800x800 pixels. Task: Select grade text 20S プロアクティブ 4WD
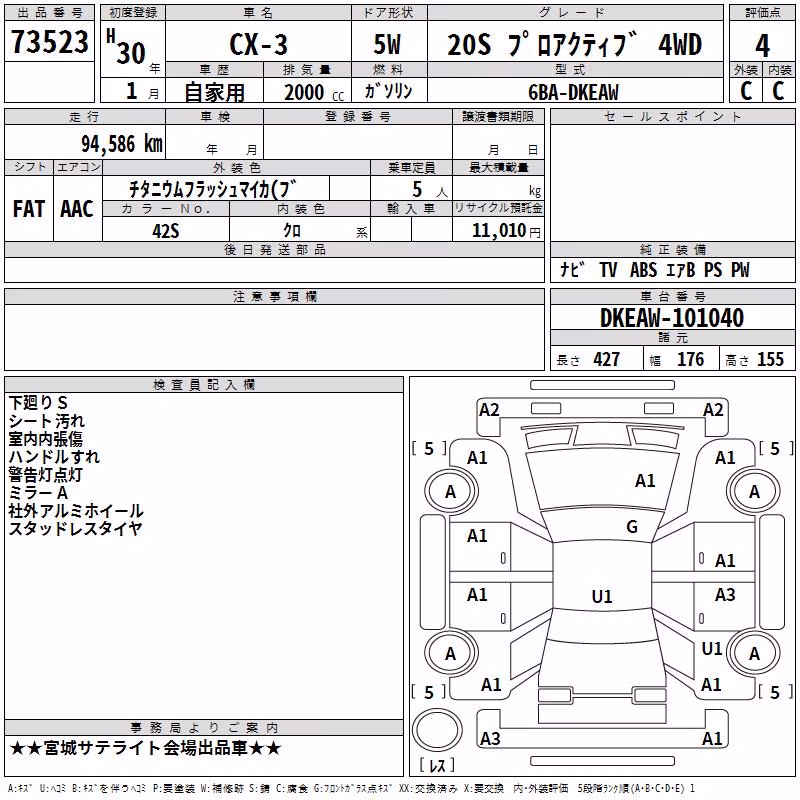(574, 44)
